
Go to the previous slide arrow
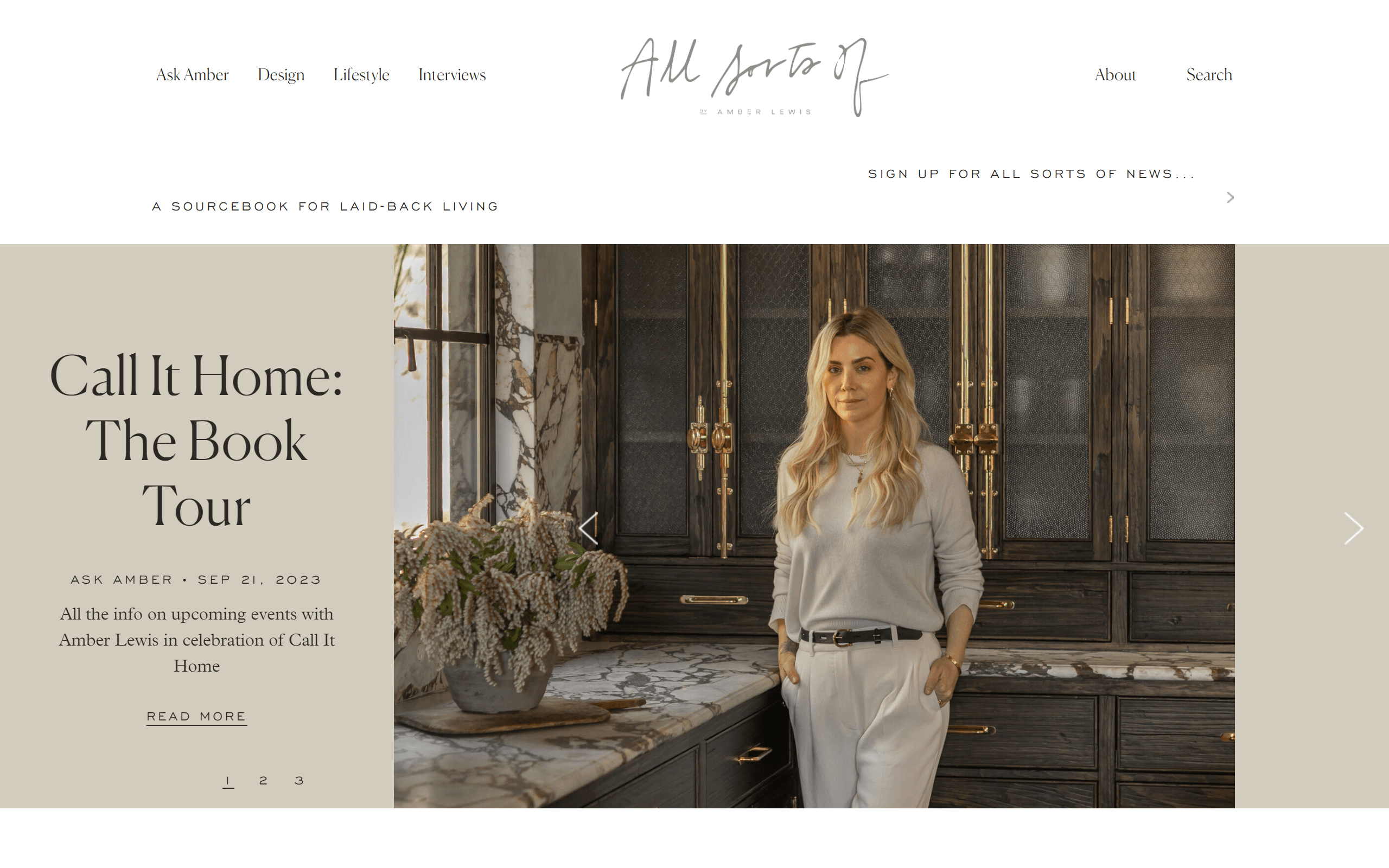pyautogui.click(x=588, y=528)
